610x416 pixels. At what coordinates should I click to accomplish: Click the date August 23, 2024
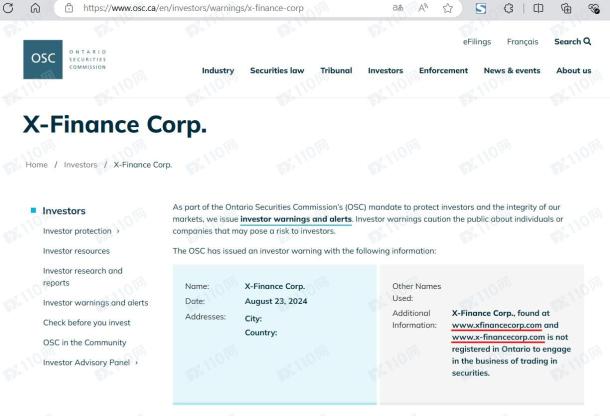[276, 301]
